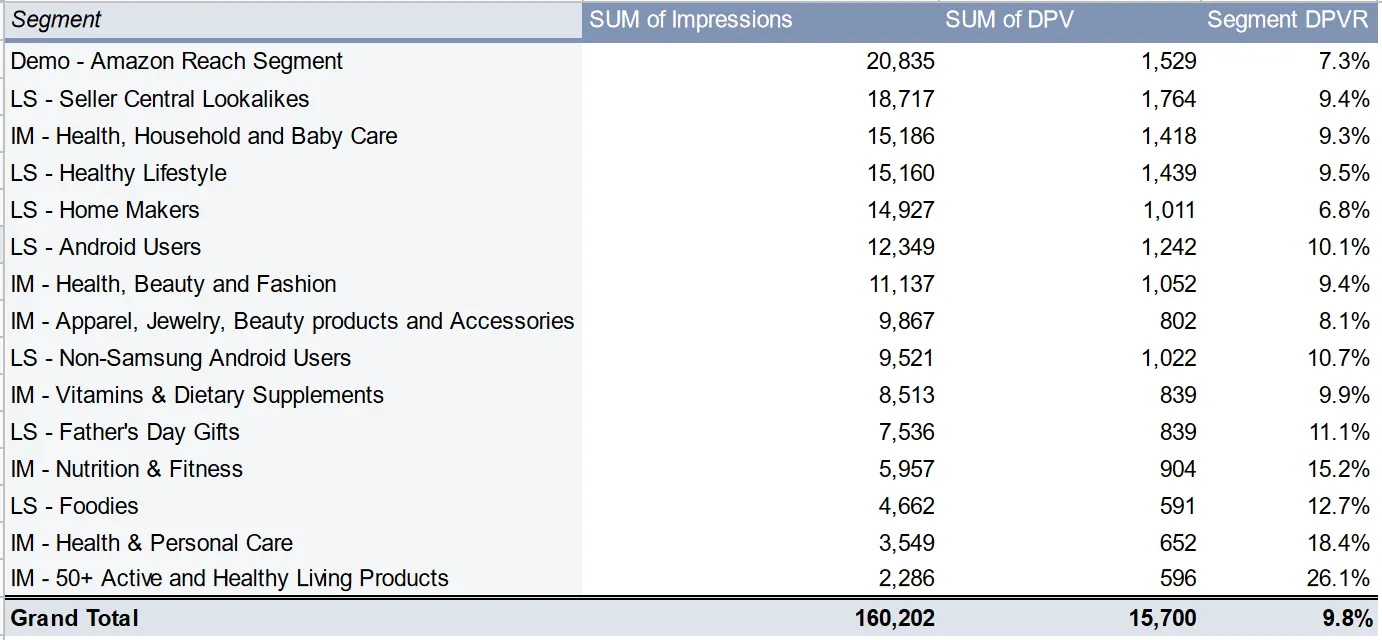Select the LS - Foodies row label
Screen dimensions: 1382x640
75,506
